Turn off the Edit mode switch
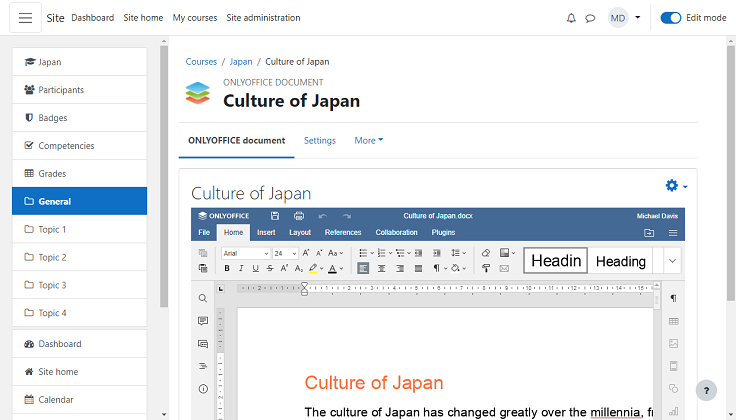736x420 pixels. [671, 18]
